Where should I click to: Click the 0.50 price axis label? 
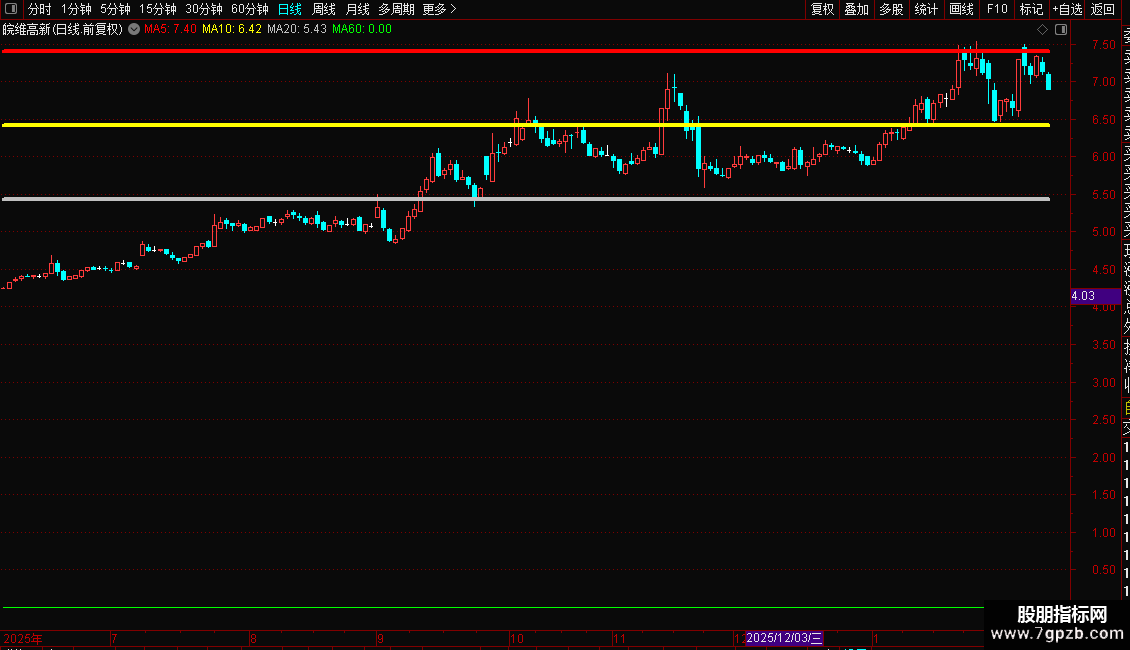point(1103,570)
